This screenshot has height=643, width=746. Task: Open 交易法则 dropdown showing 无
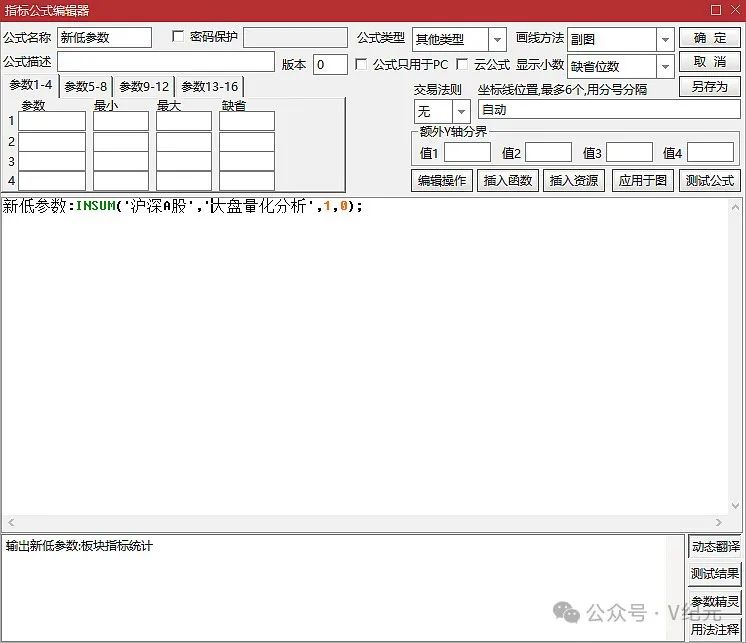tap(442, 111)
